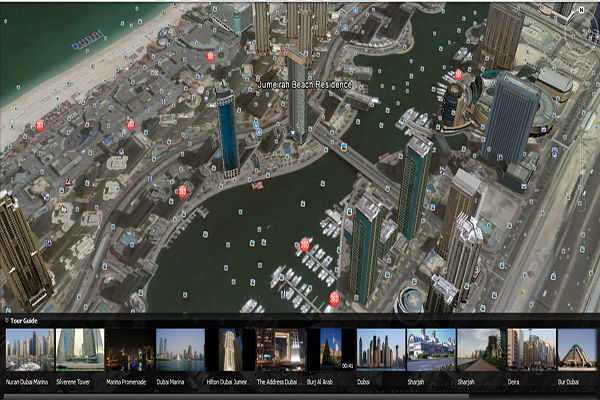
Task: Open the 360 marker at the map's bottom edge
Action: pyautogui.click(x=334, y=298)
